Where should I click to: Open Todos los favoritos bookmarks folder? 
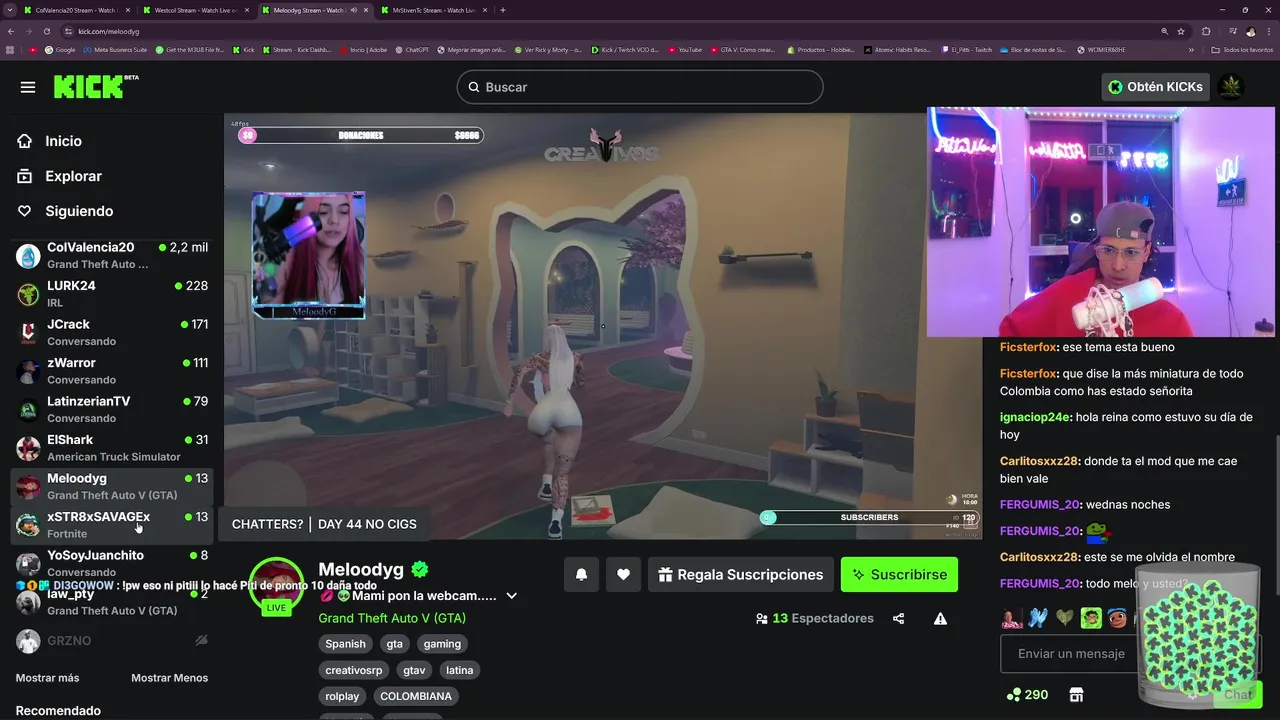click(x=1241, y=49)
